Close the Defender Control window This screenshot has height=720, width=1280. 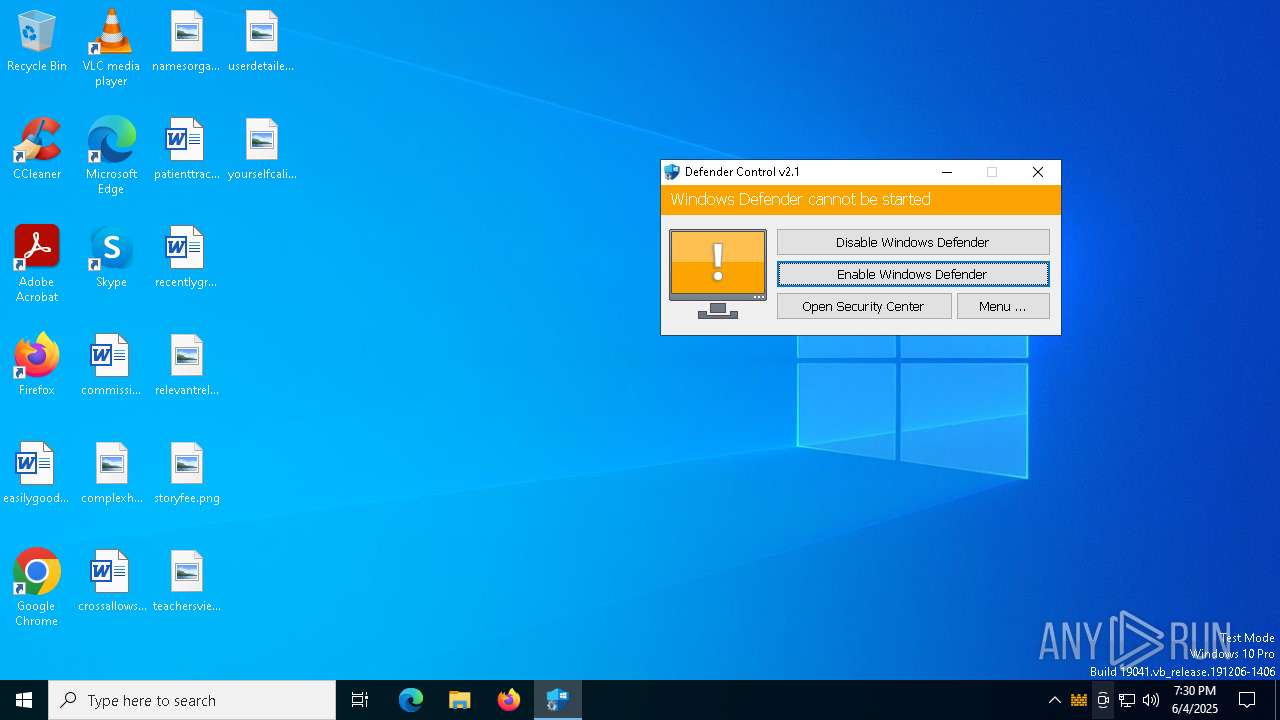pyautogui.click(x=1038, y=172)
